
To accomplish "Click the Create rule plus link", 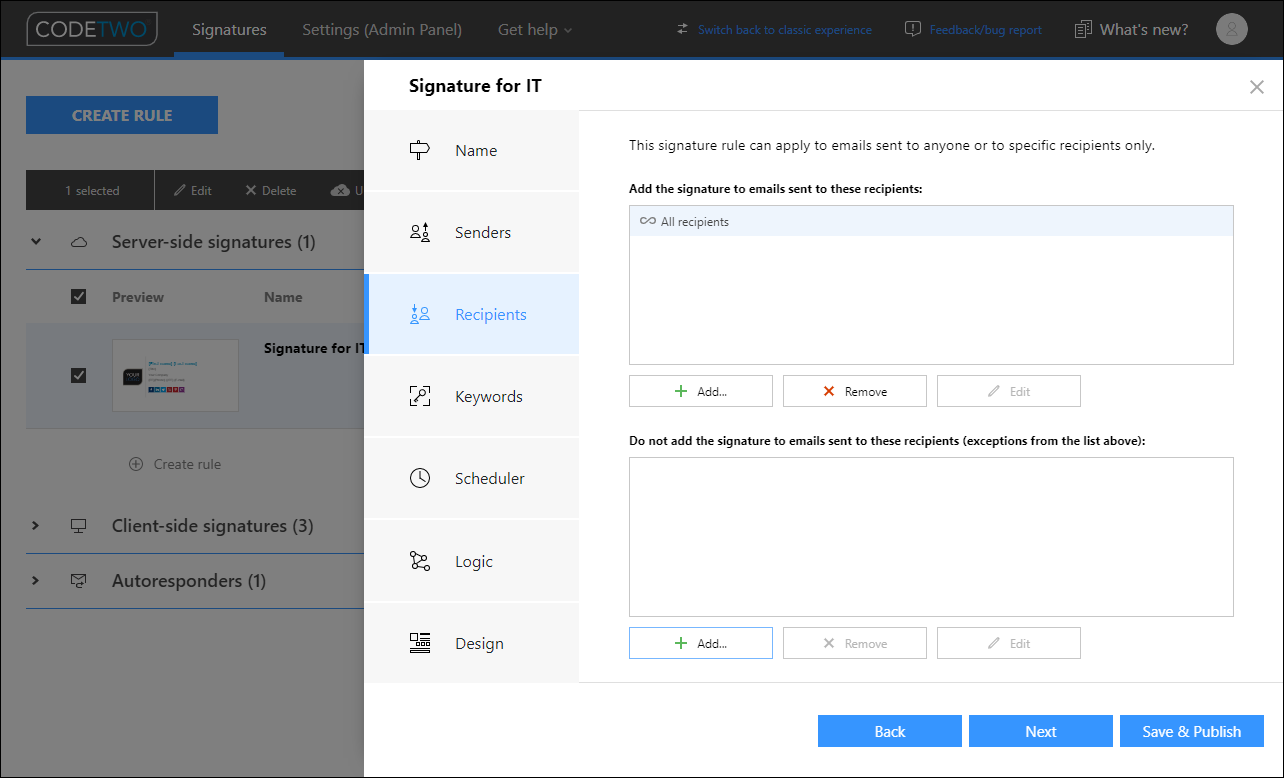I will (175, 464).
